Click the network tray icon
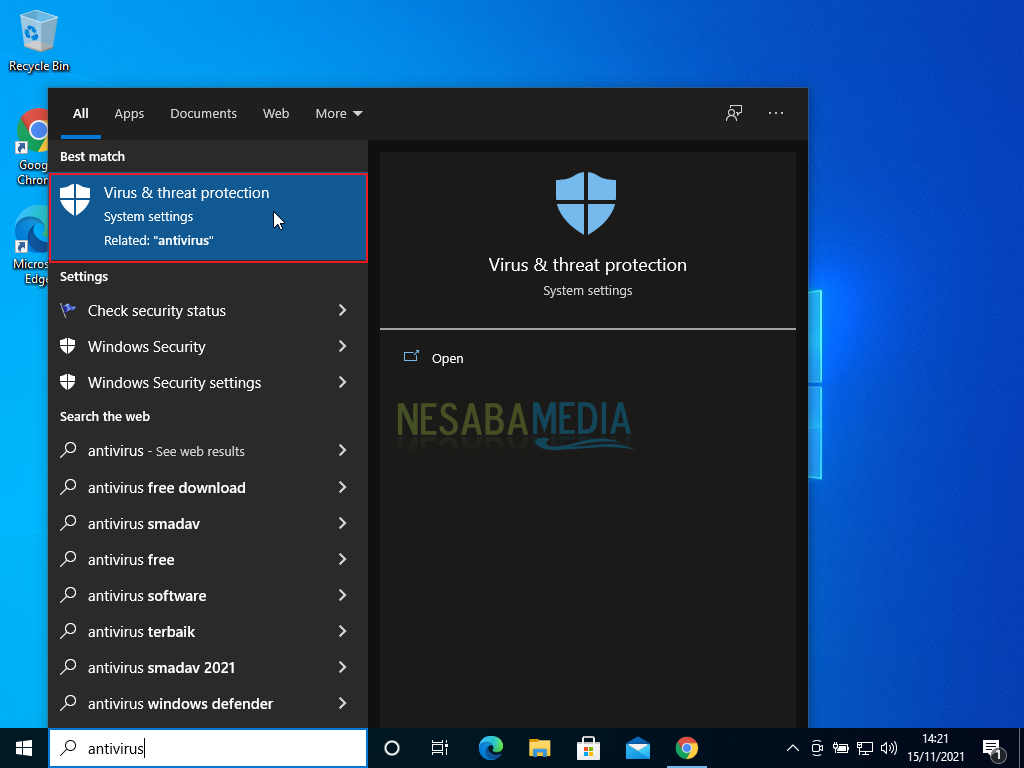 (865, 748)
